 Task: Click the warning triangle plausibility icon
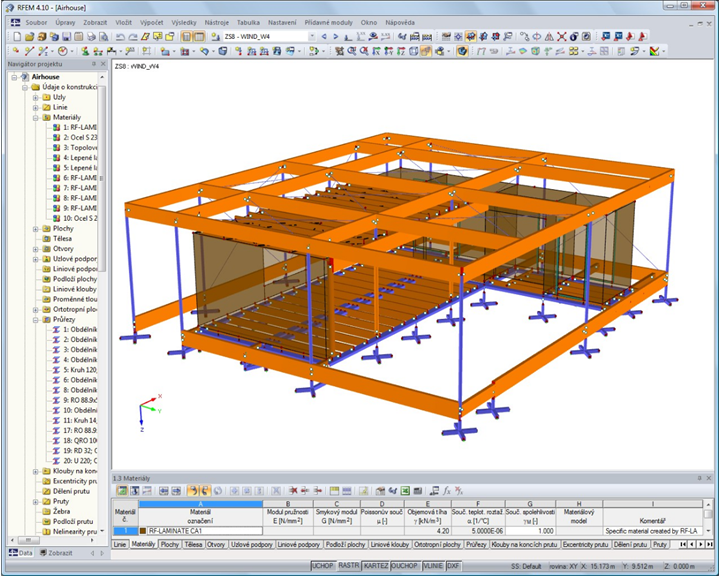[549, 36]
